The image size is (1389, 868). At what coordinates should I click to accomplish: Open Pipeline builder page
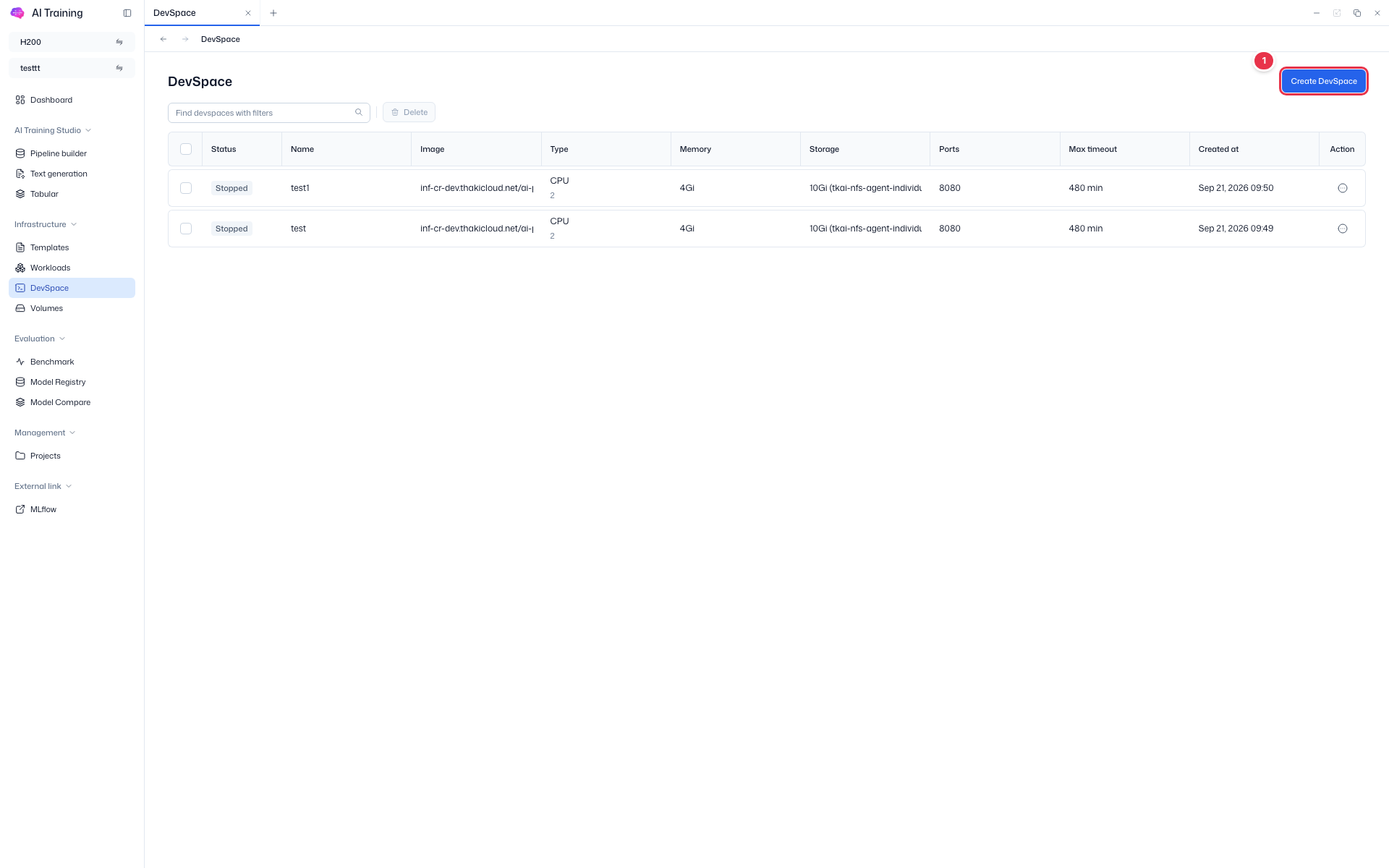(72, 153)
